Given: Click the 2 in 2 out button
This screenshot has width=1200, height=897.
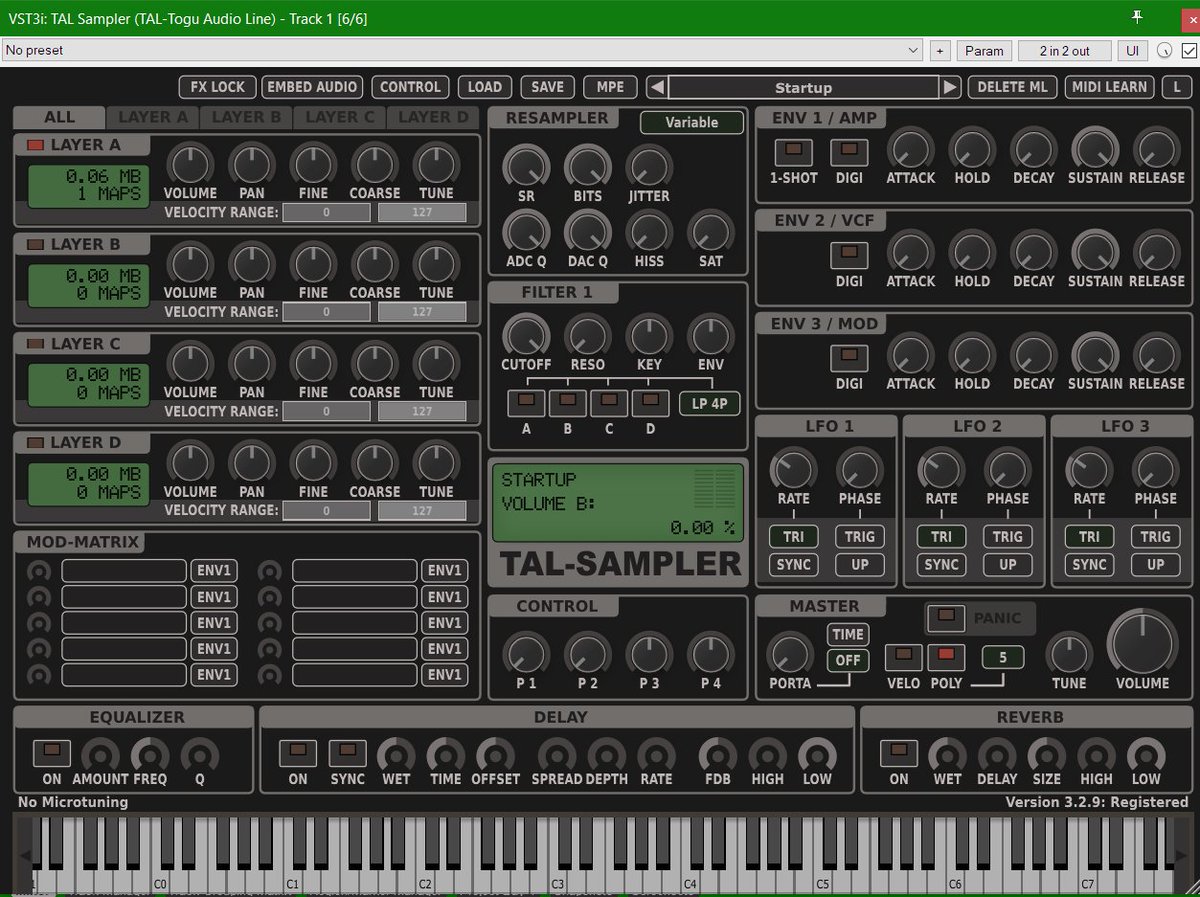Looking at the screenshot, I should pos(1063,50).
